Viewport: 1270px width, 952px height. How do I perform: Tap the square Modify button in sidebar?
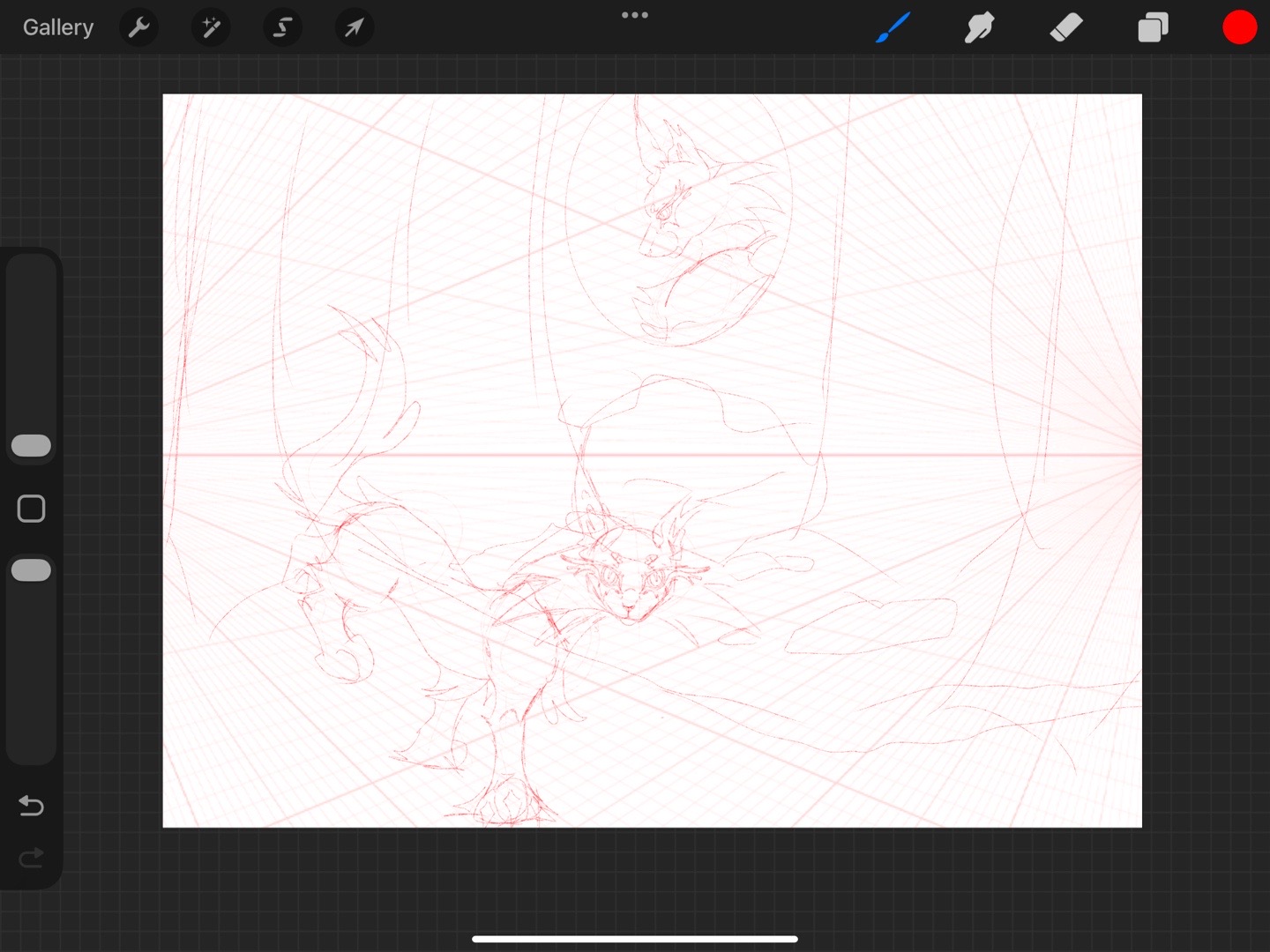click(x=31, y=509)
